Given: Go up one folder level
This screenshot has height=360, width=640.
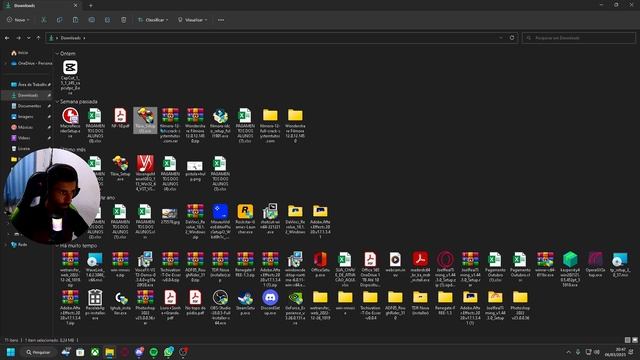Looking at the screenshot, I should (x=38, y=38).
